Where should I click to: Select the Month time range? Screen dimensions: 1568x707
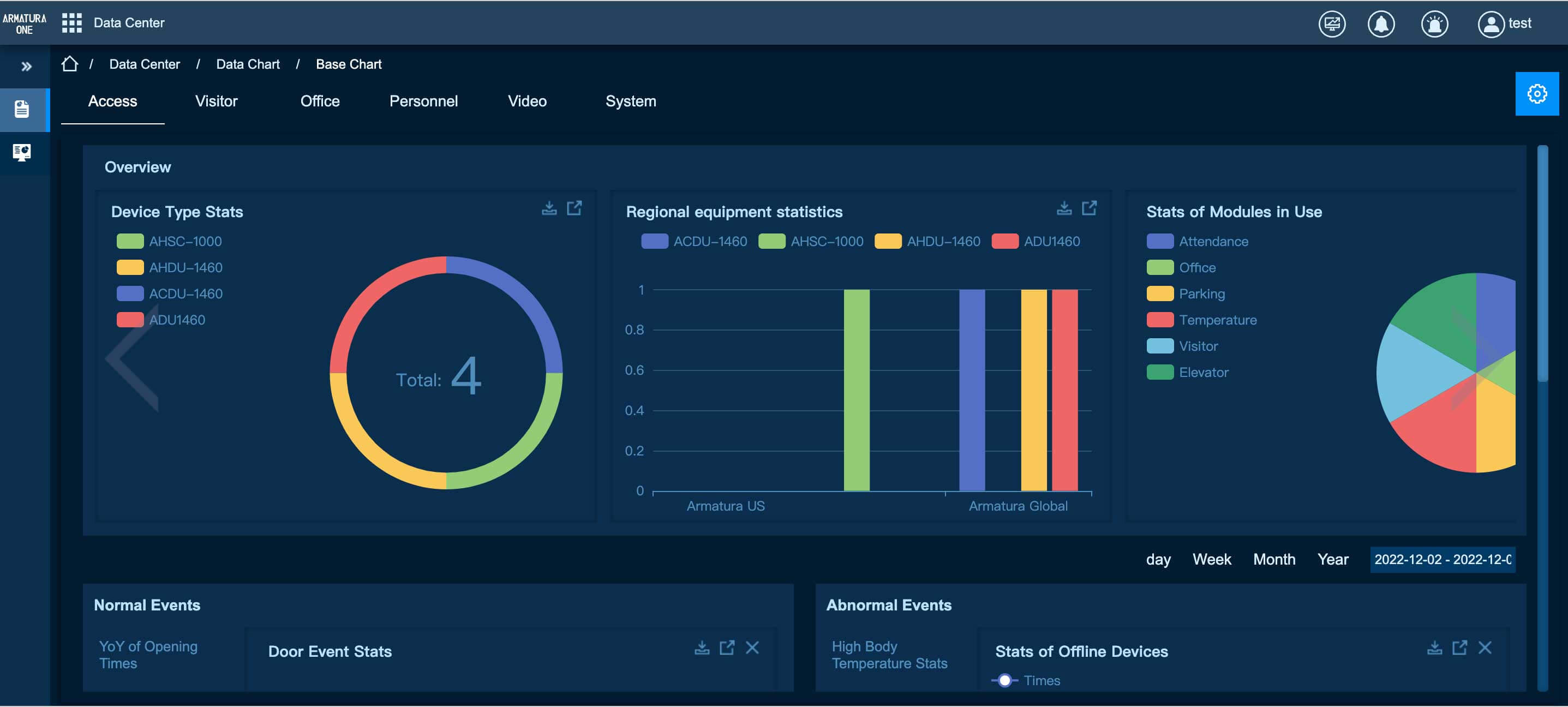point(1273,560)
